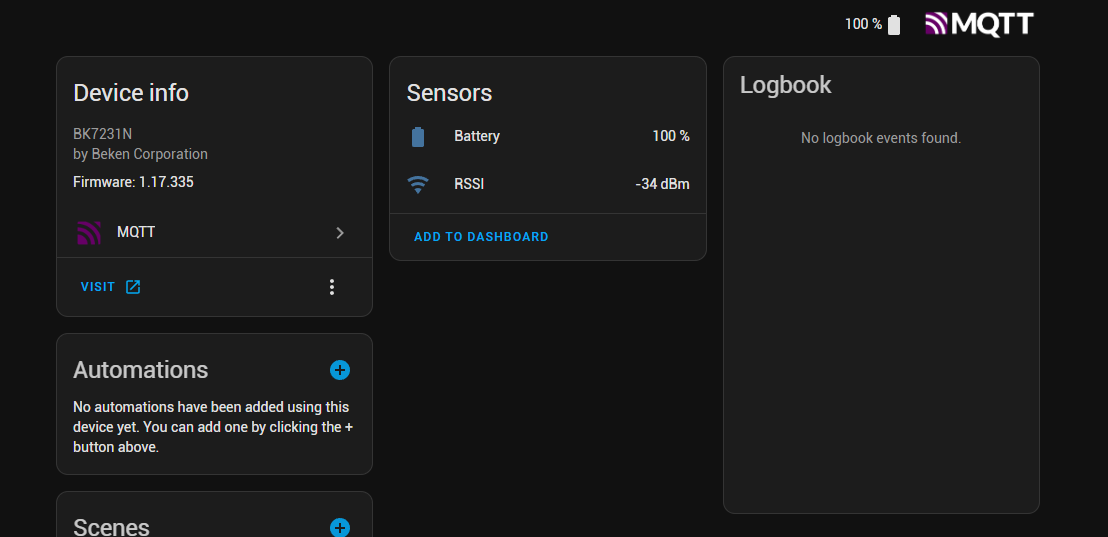Click the VISIT device link
This screenshot has height=537, width=1108.
111,287
